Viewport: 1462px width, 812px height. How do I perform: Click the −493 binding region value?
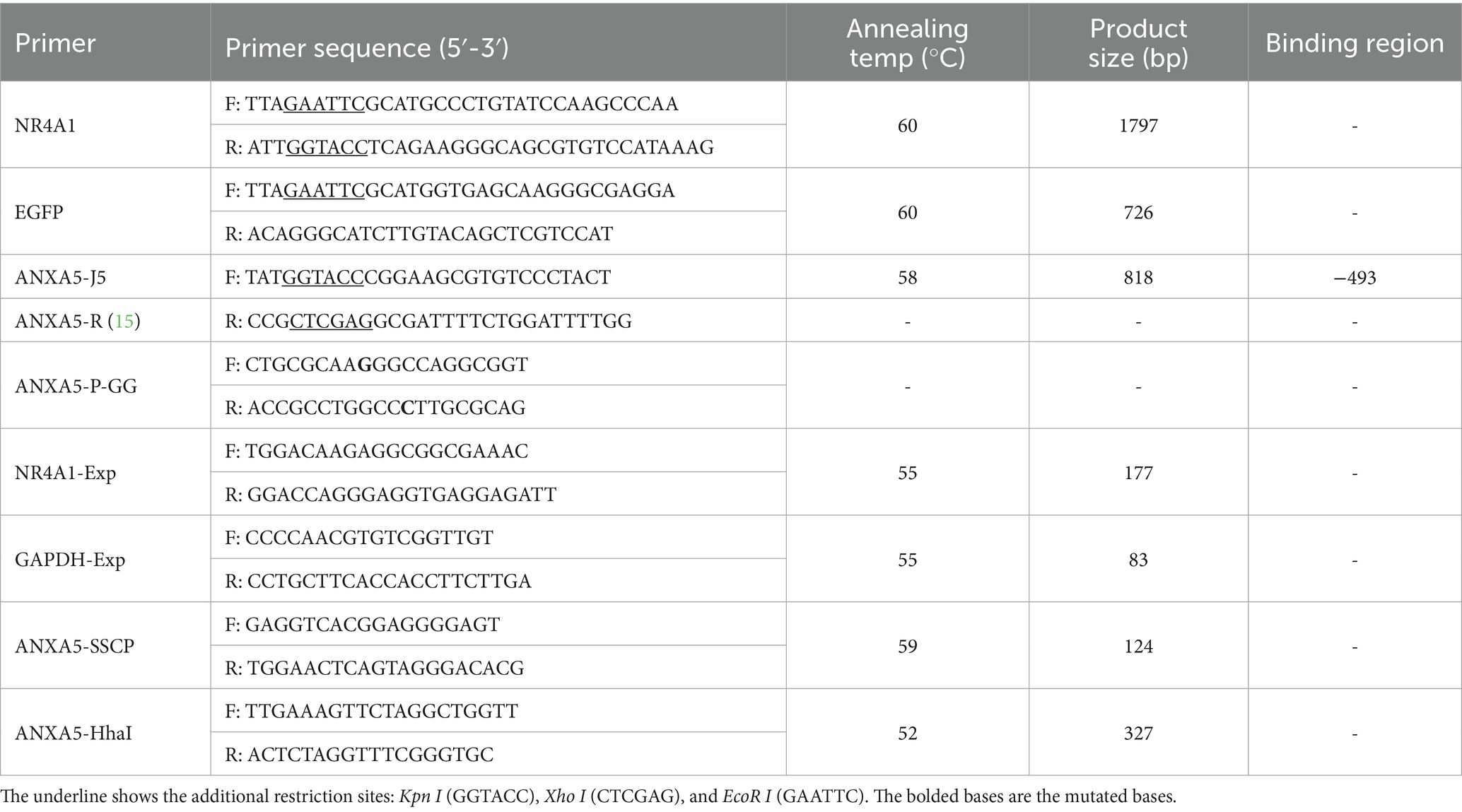(x=1354, y=277)
